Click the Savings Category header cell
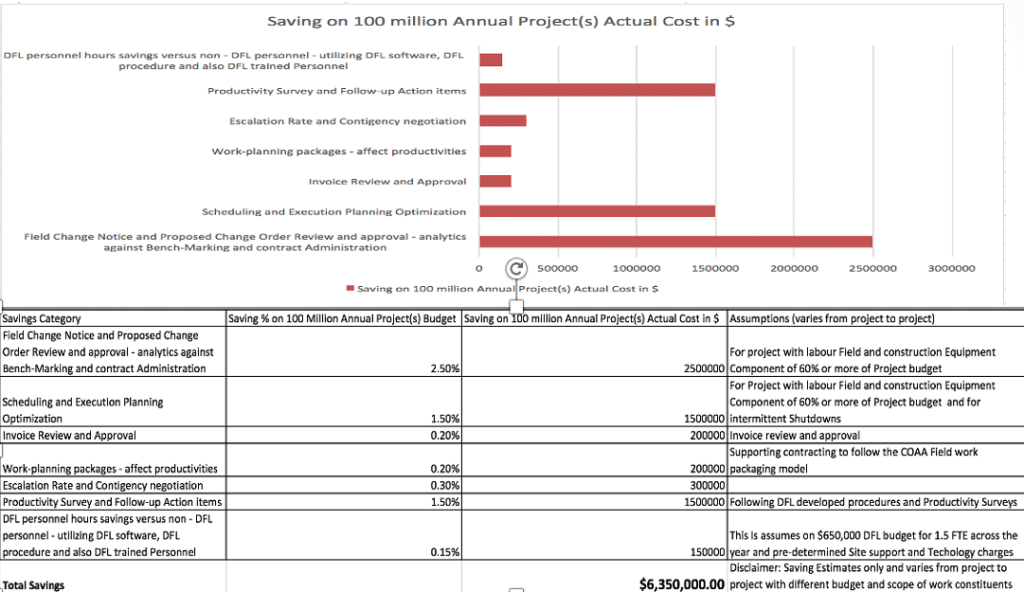This screenshot has height=592, width=1024. 113,318
